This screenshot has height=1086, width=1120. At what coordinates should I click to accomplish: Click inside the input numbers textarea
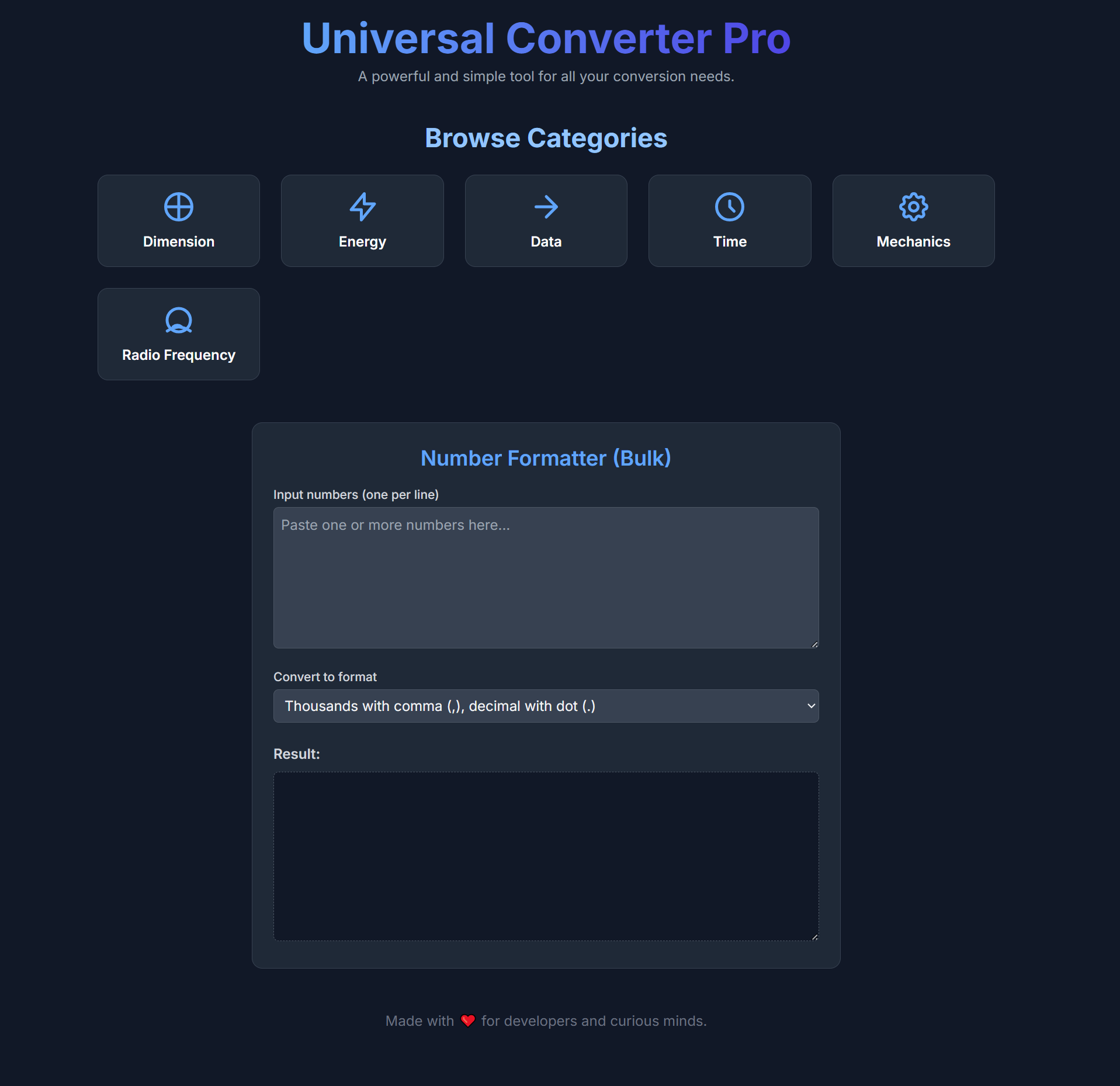546,577
